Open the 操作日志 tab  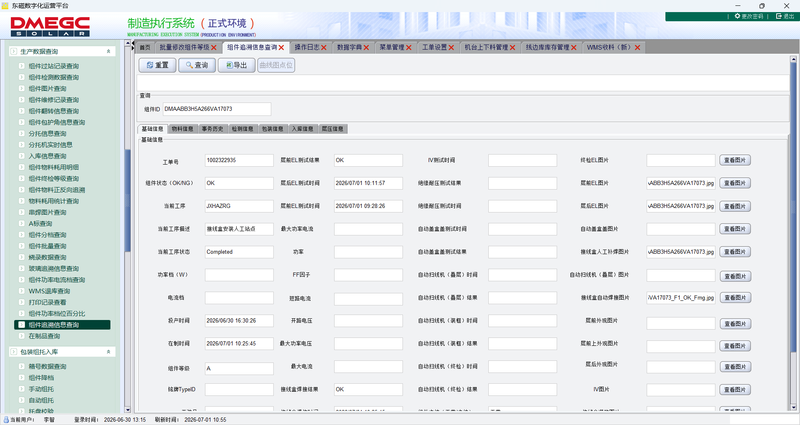point(307,47)
